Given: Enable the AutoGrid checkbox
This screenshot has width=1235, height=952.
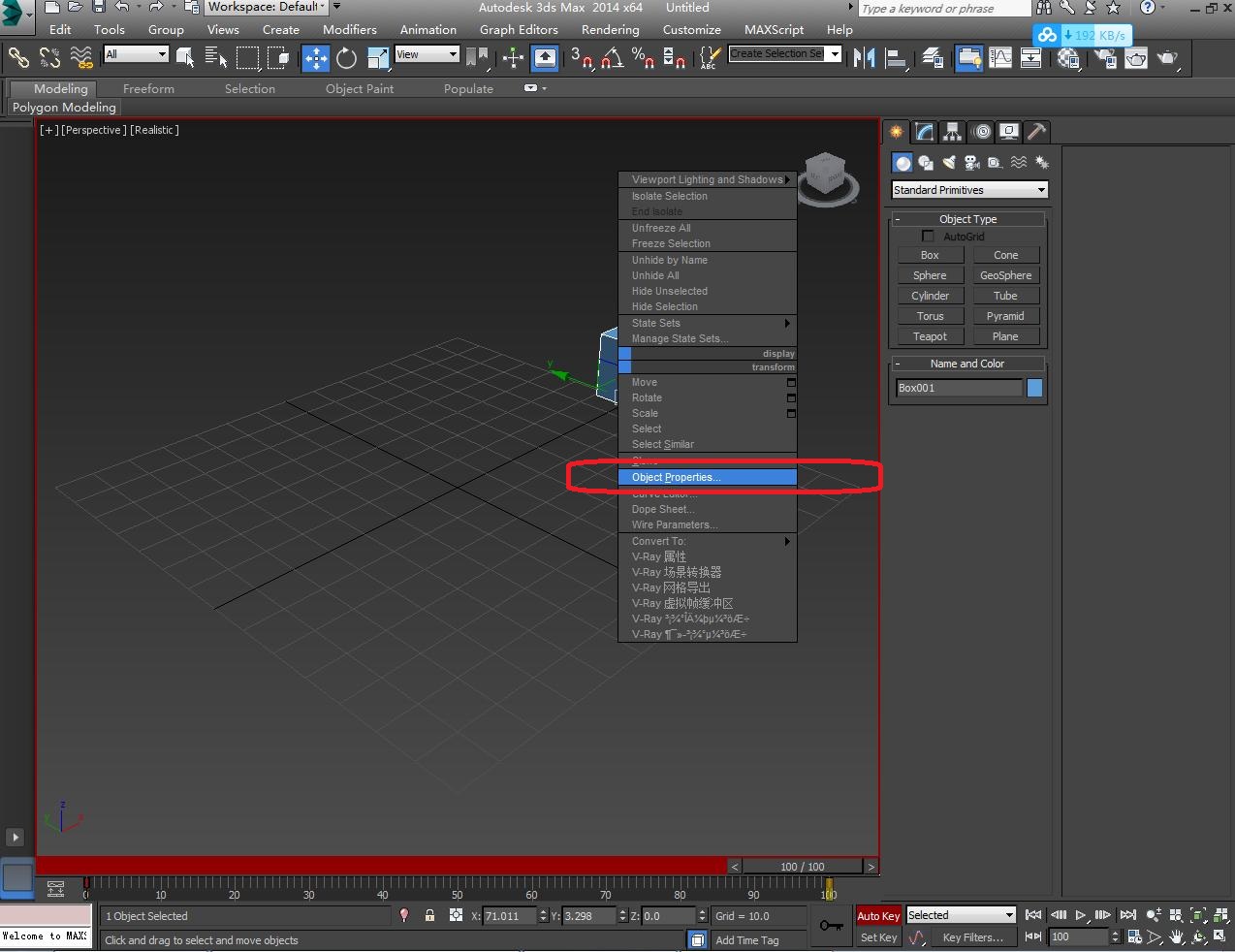Looking at the screenshot, I should (928, 237).
